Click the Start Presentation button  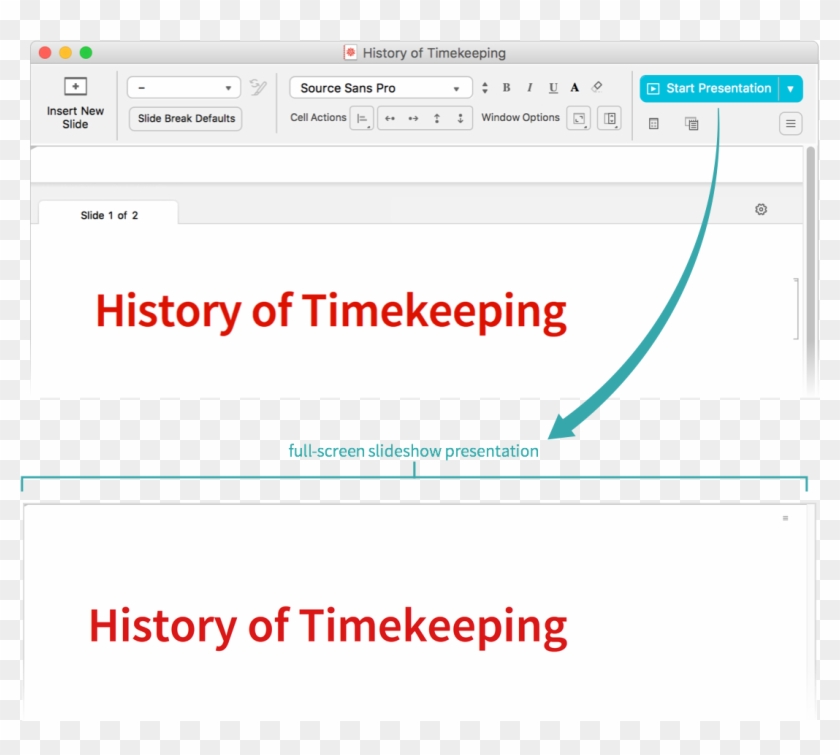[709, 88]
